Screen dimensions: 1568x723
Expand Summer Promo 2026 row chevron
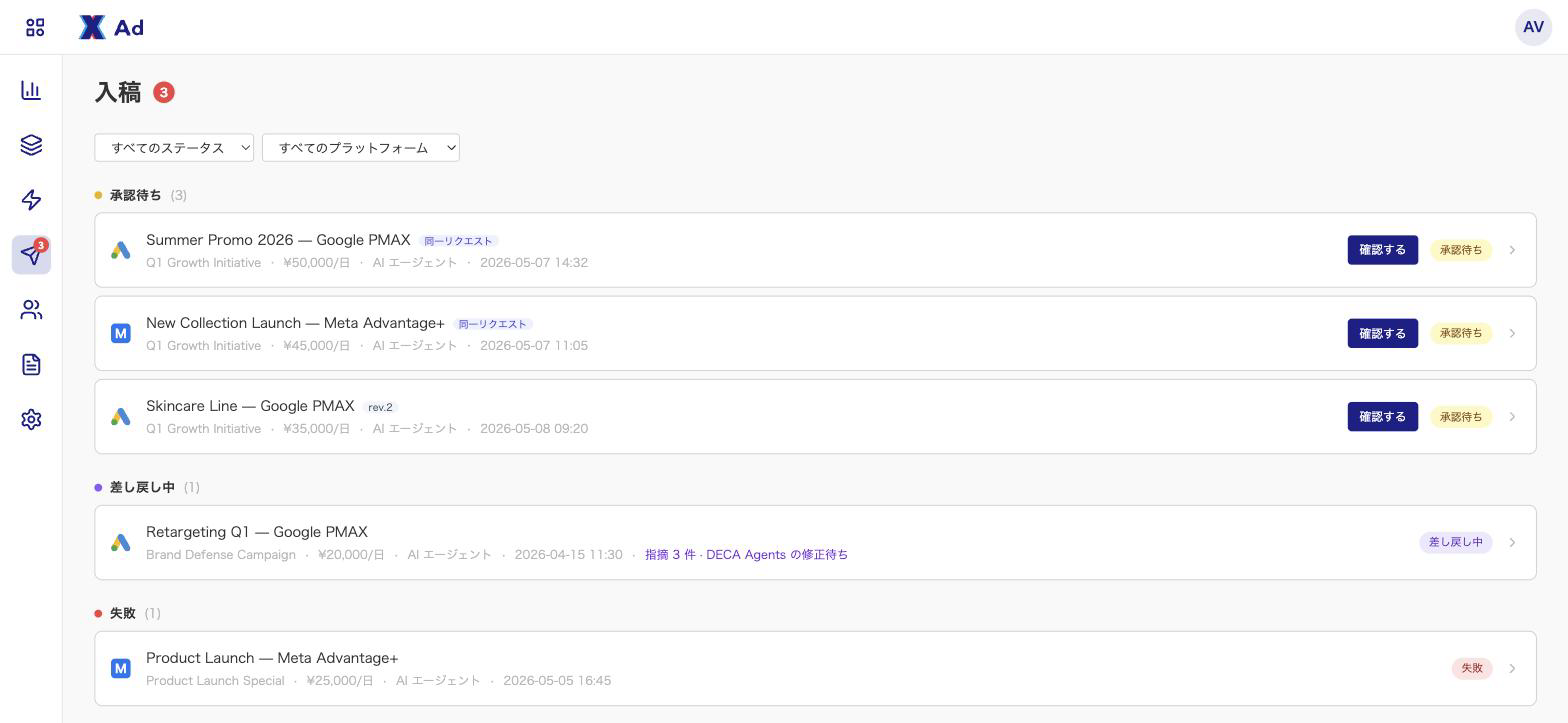tap(1512, 250)
